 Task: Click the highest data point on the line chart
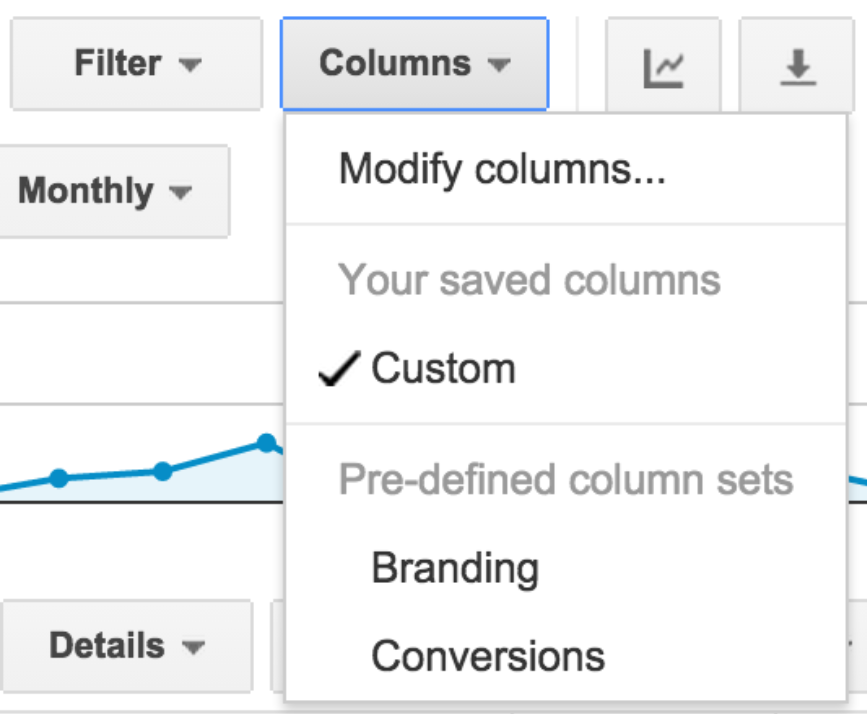pos(267,442)
